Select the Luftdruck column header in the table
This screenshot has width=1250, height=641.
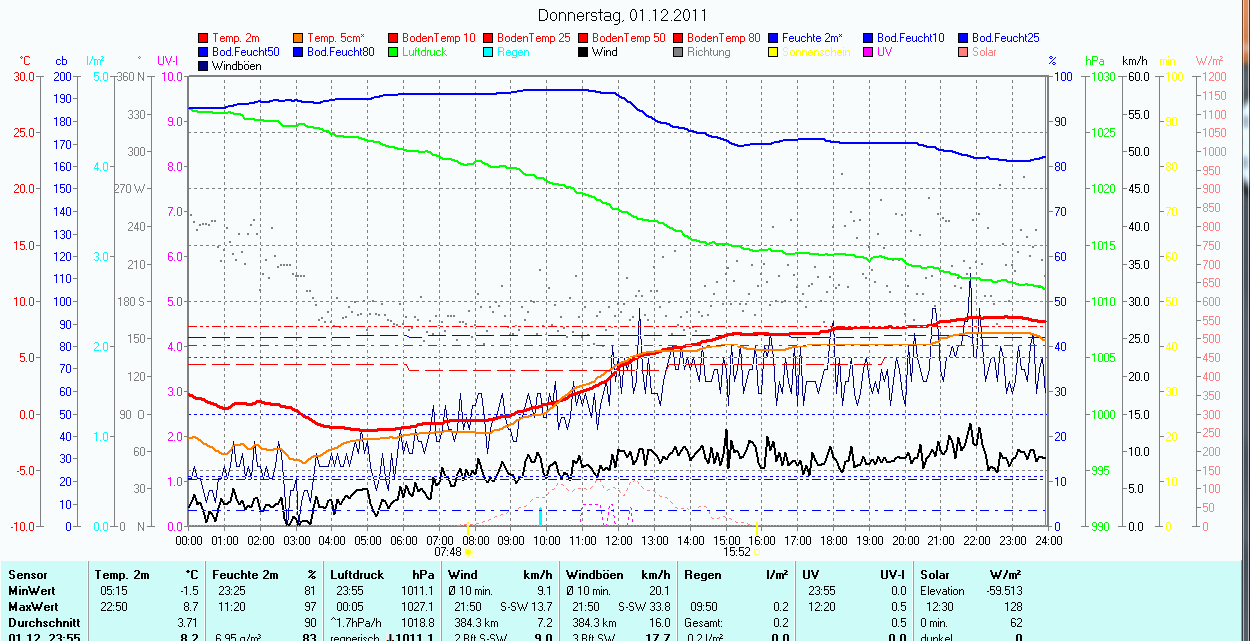coord(357,575)
